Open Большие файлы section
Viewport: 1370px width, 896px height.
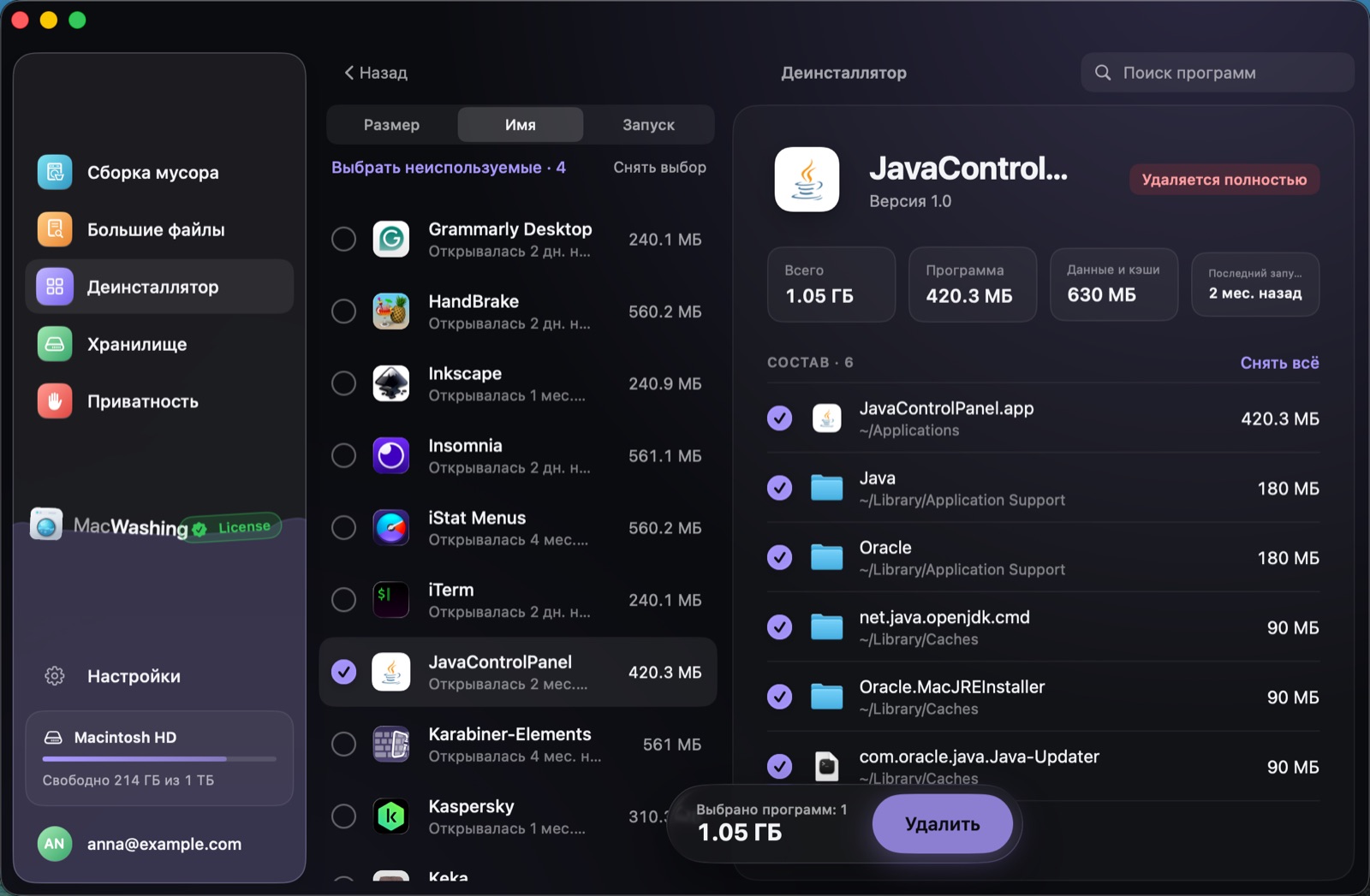159,230
